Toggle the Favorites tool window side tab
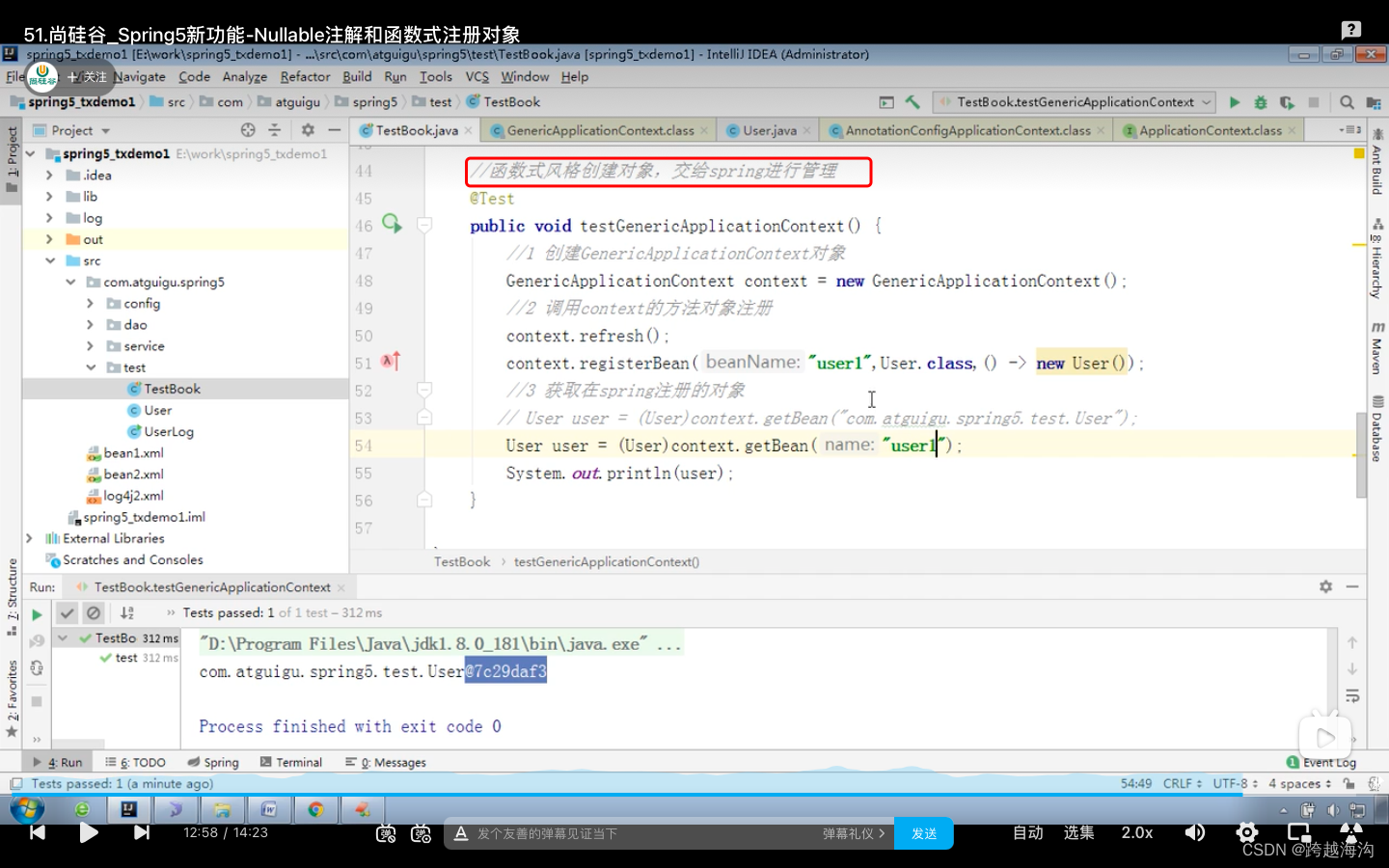Viewport: 1389px width, 868px height. 12,698
